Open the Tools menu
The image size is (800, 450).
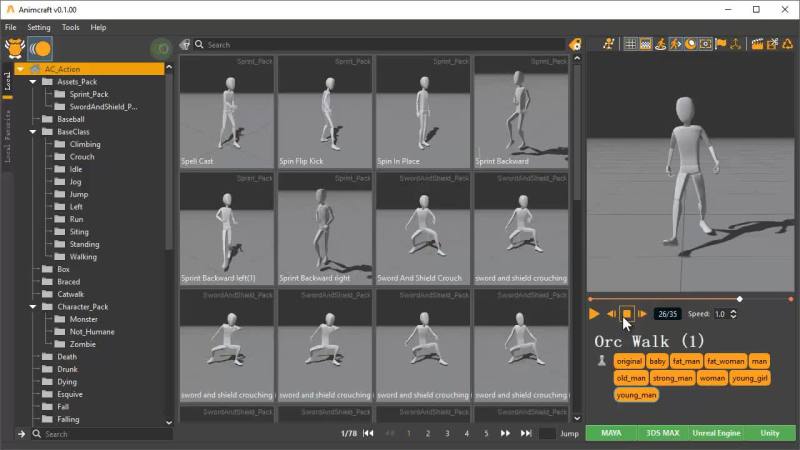[x=70, y=28]
